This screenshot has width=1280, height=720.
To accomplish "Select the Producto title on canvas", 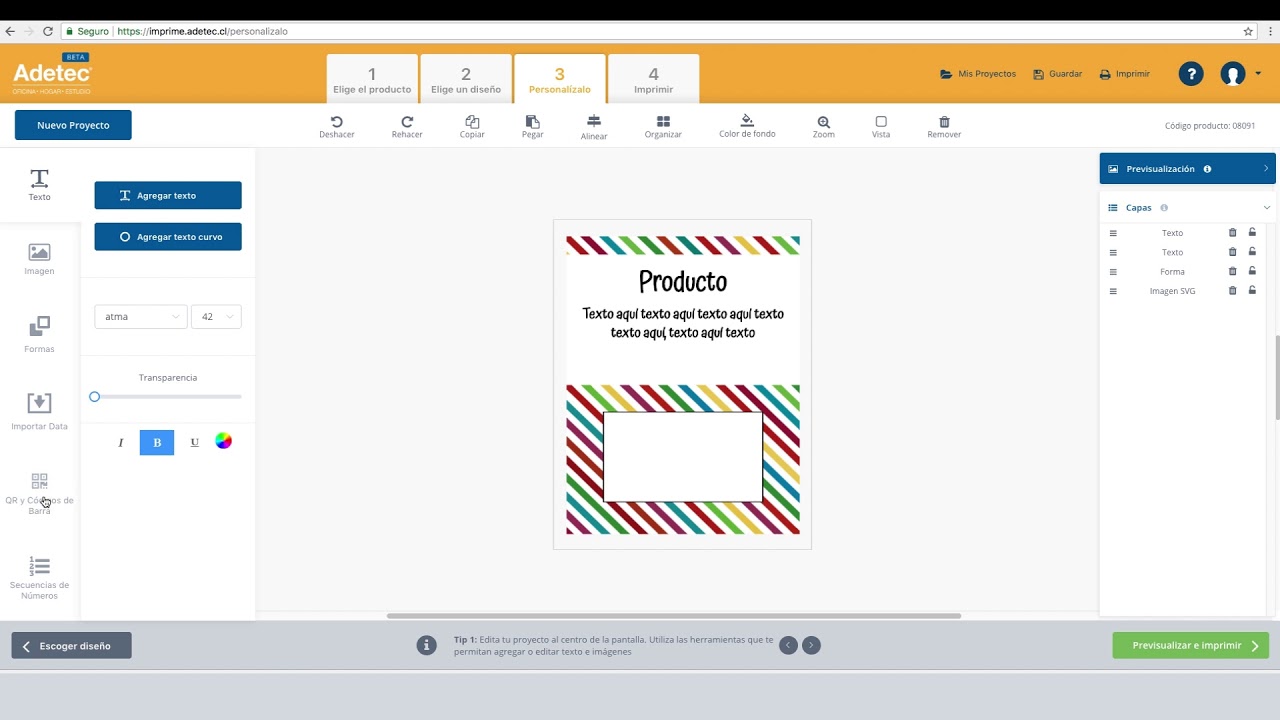I will tap(683, 281).
